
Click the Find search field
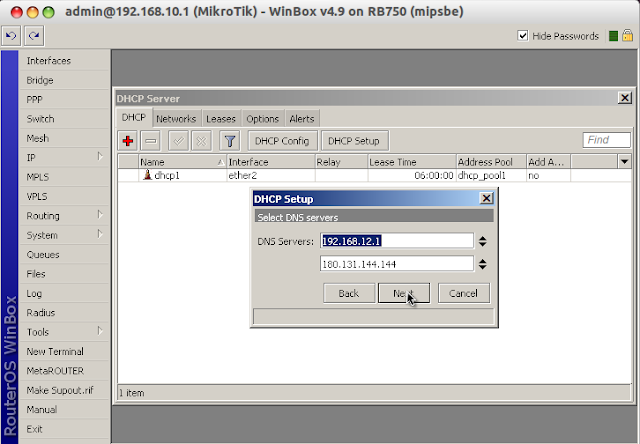point(606,140)
